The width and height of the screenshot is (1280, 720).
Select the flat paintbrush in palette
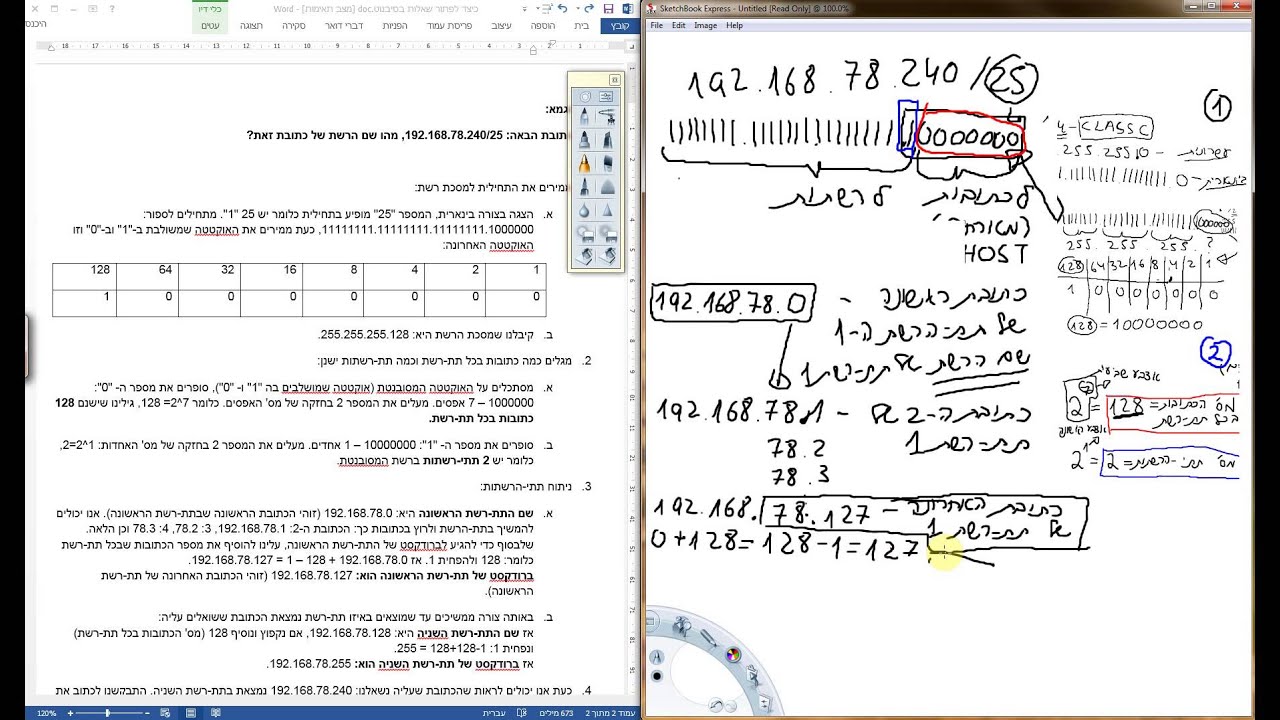(606, 164)
